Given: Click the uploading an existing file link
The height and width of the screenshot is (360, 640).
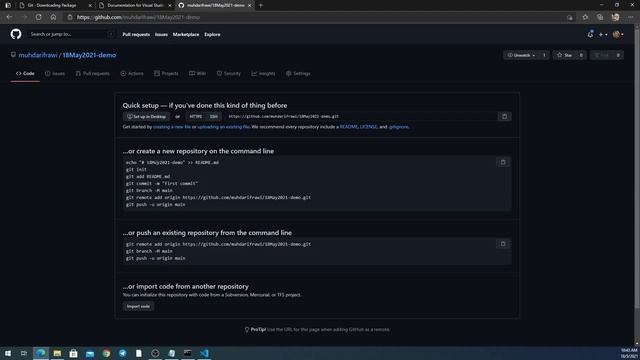Looking at the screenshot, I should click(223, 127).
